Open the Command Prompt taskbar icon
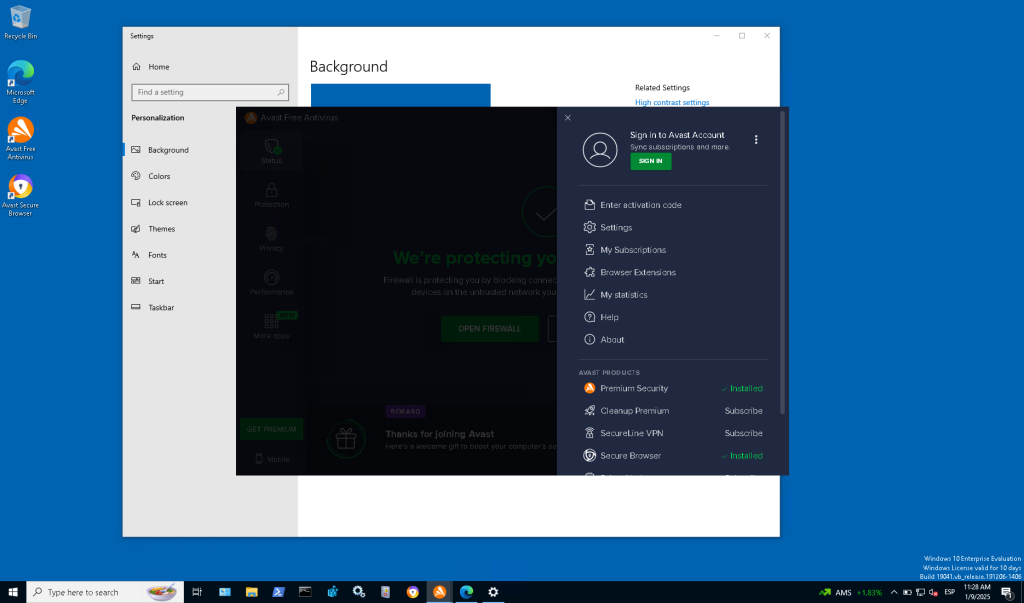1024x603 pixels. [305, 592]
